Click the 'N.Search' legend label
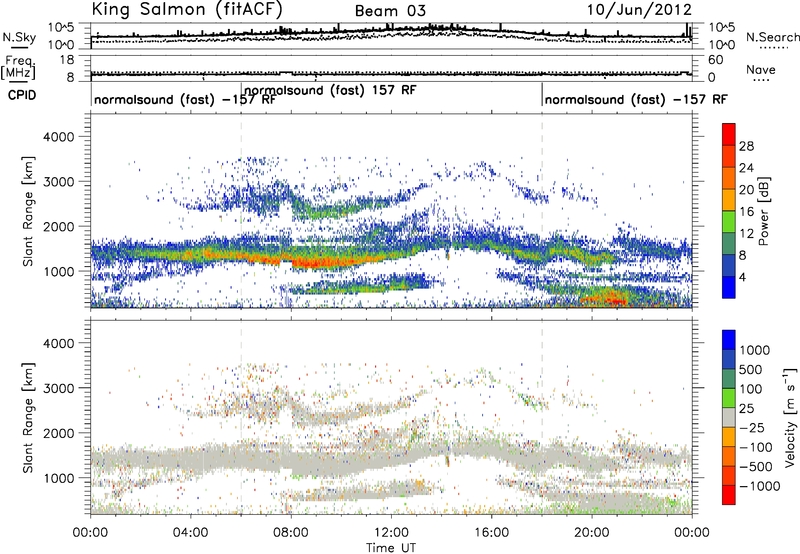 (x=772, y=37)
